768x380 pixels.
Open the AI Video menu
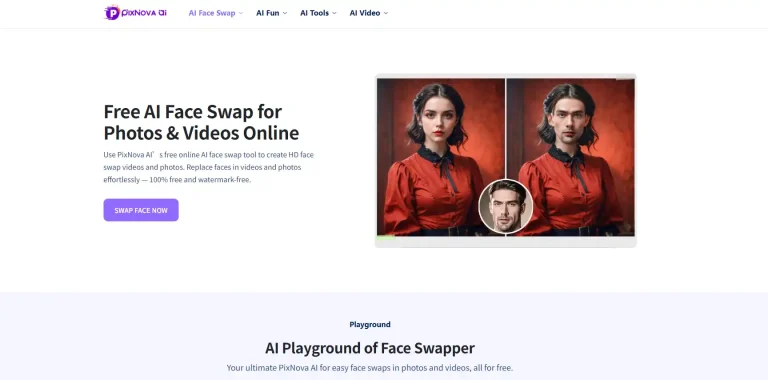(x=368, y=13)
